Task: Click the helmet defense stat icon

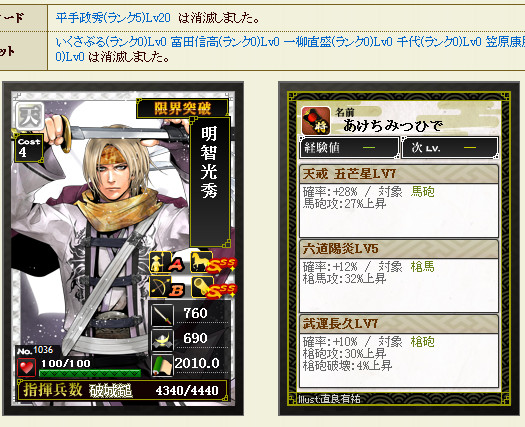Action: [x=162, y=339]
